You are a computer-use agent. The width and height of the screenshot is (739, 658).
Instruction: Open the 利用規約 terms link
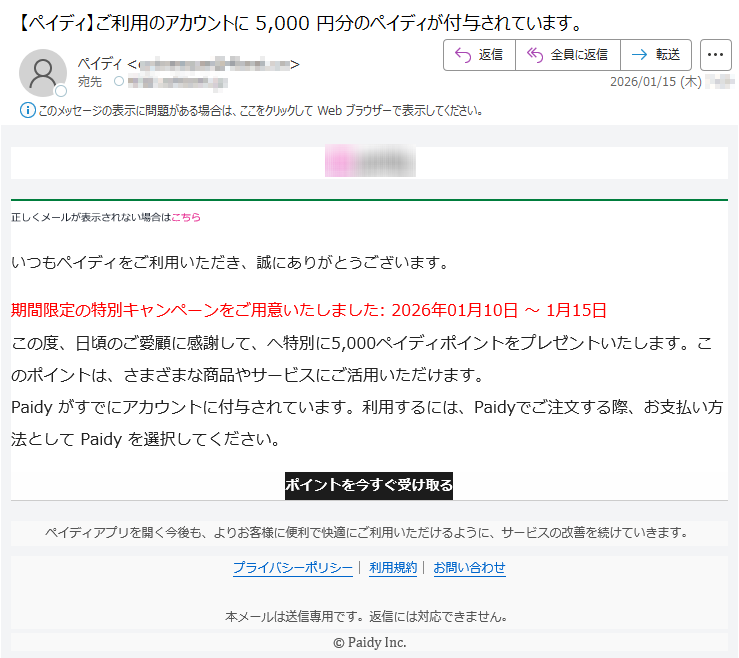point(393,568)
